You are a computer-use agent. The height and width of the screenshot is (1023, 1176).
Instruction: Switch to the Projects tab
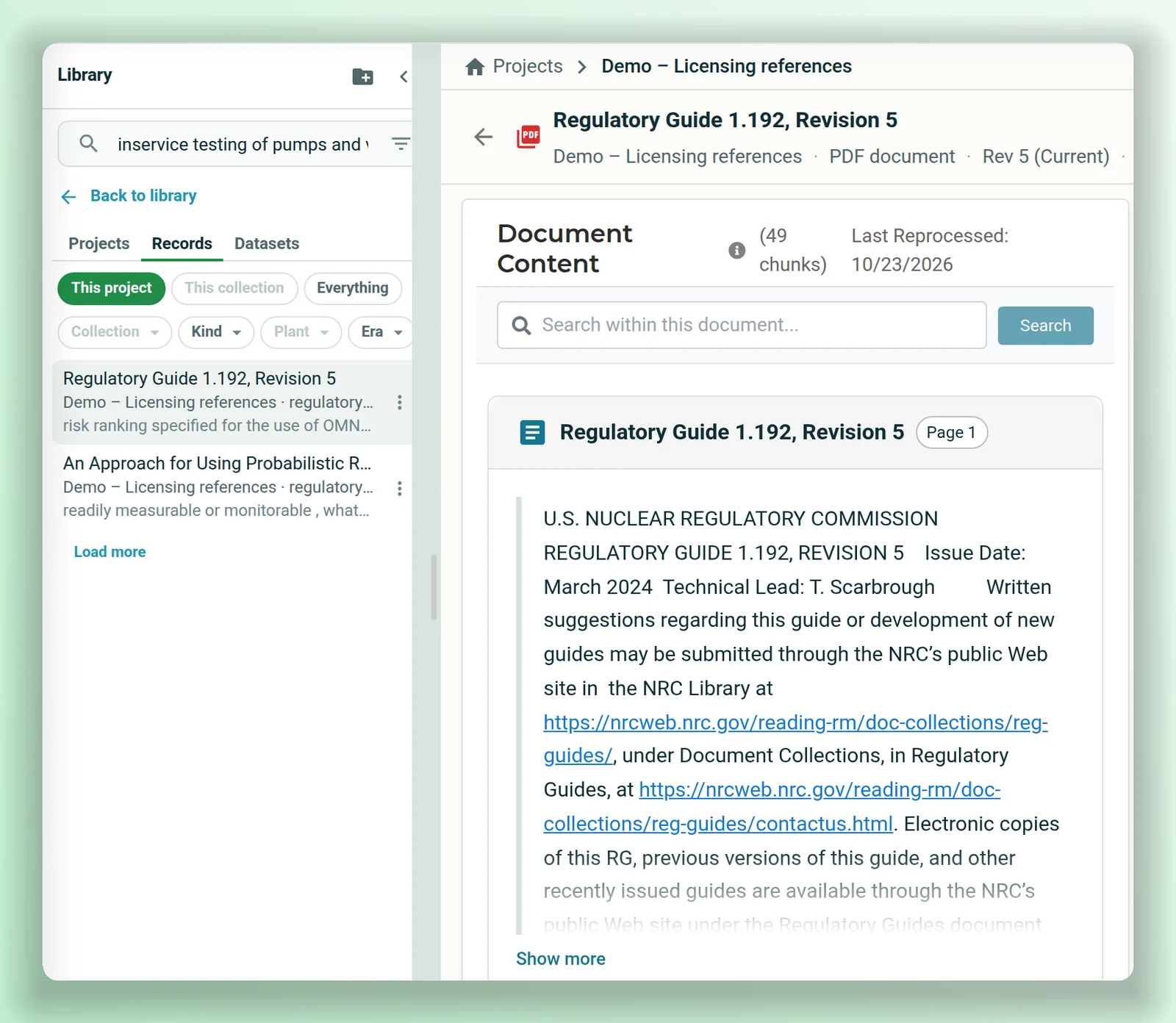[x=98, y=243]
